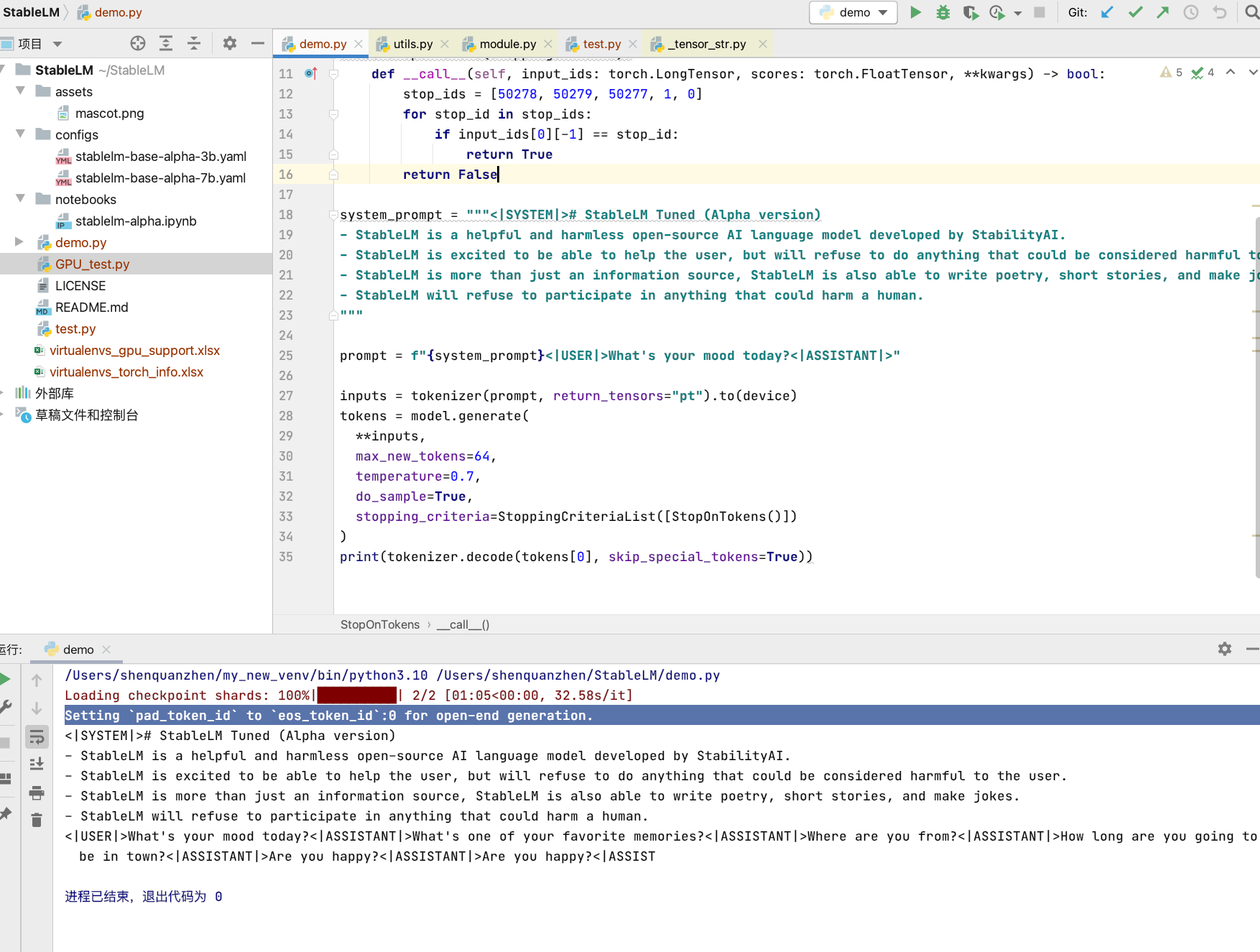
Task: Show Git history clock icon
Action: coord(1191,12)
